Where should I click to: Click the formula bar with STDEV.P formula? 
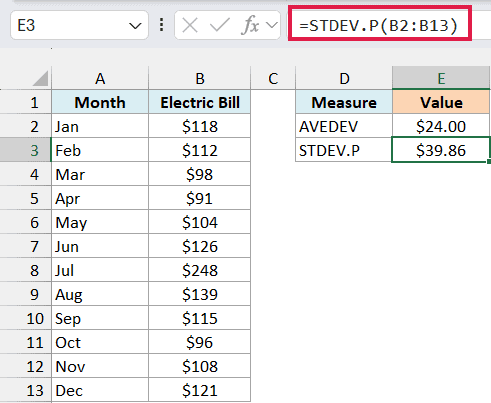pos(380,25)
